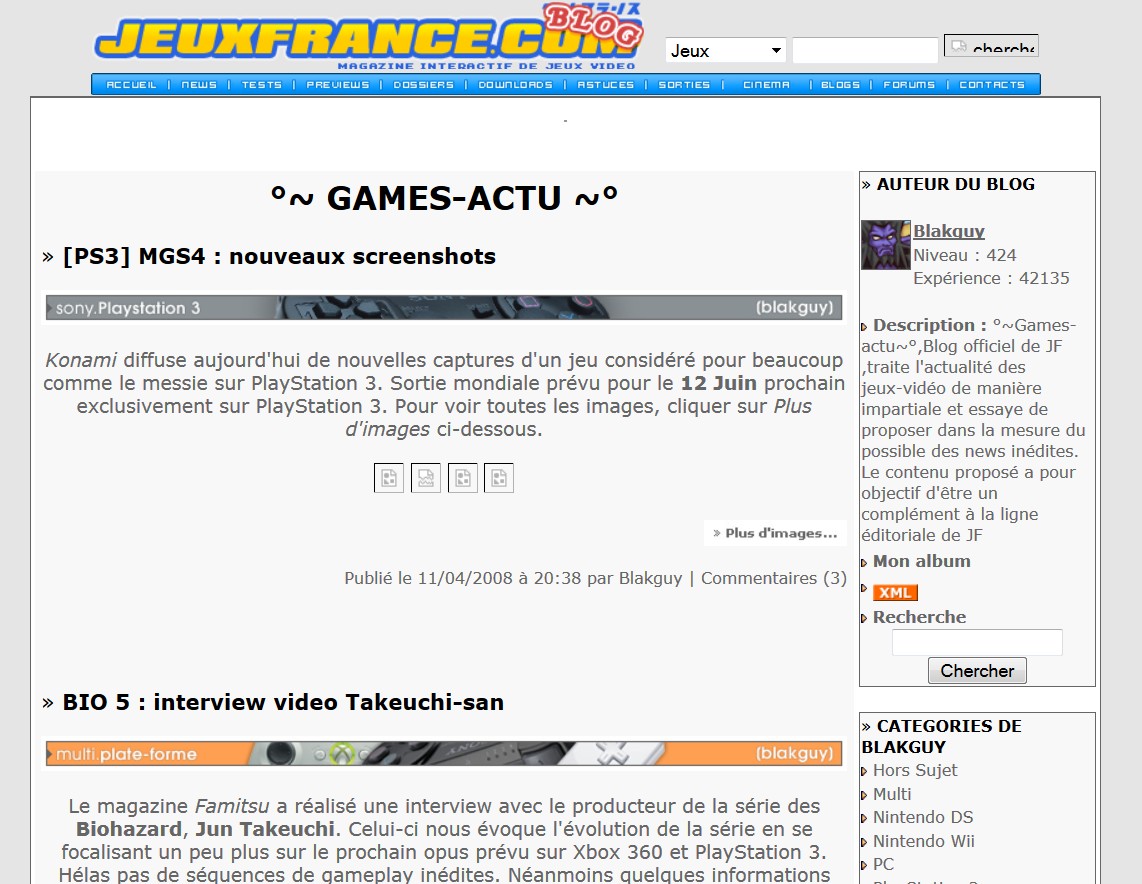1142x884 pixels.
Task: Select the Nintendo DS category
Action: tap(923, 817)
